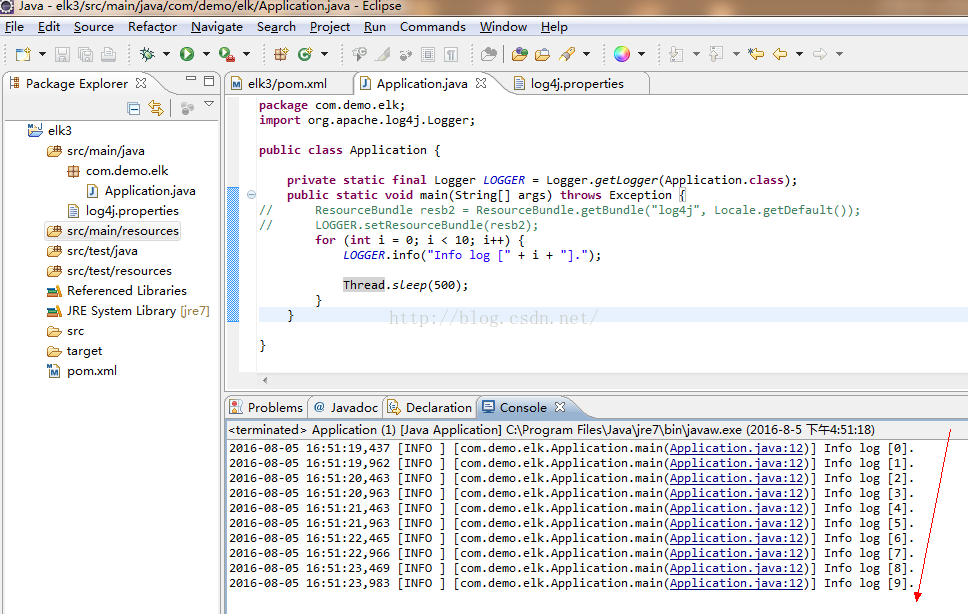Image resolution: width=968 pixels, height=614 pixels.
Task: Go back with the yellow left arrow
Action: (780, 54)
